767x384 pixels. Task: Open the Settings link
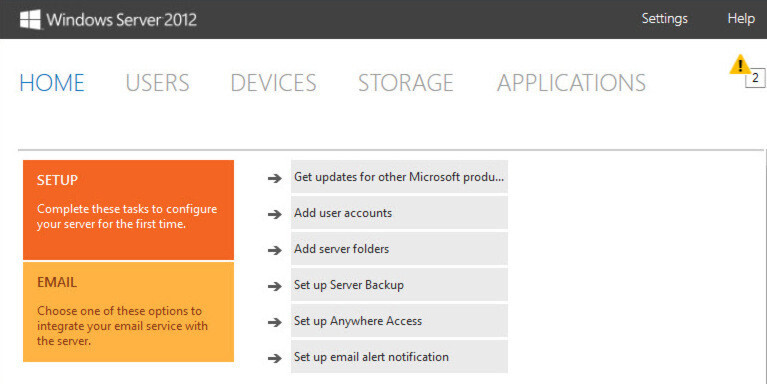tap(664, 19)
